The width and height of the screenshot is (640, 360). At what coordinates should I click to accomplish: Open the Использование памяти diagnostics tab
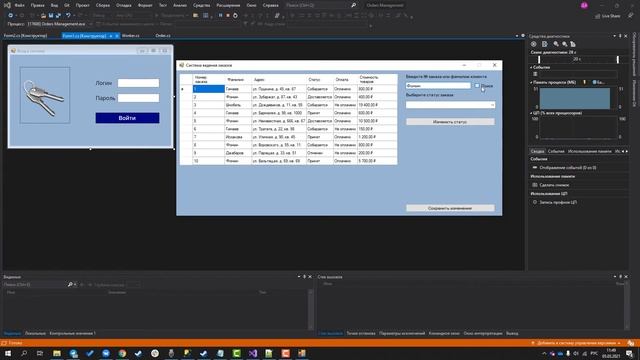(x=589, y=151)
